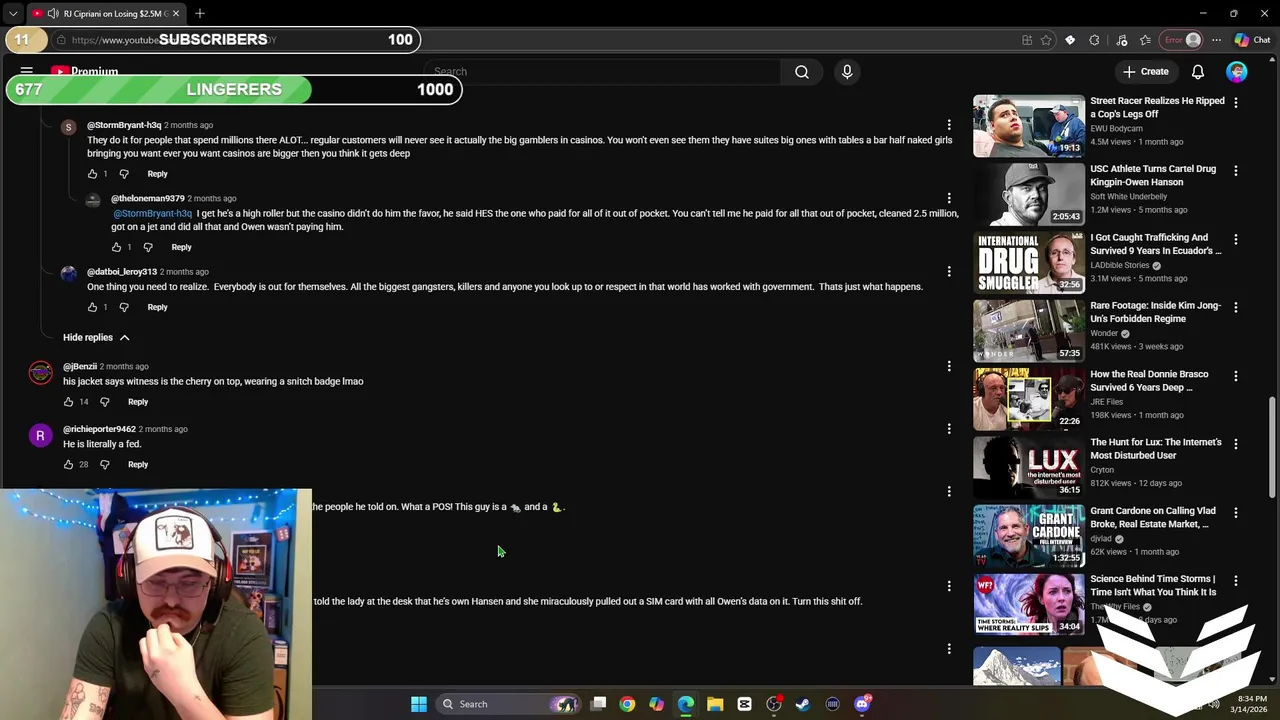The height and width of the screenshot is (720, 1280).
Task: Open options menu for datboi_leroy313's comment
Action: pyautogui.click(x=949, y=271)
